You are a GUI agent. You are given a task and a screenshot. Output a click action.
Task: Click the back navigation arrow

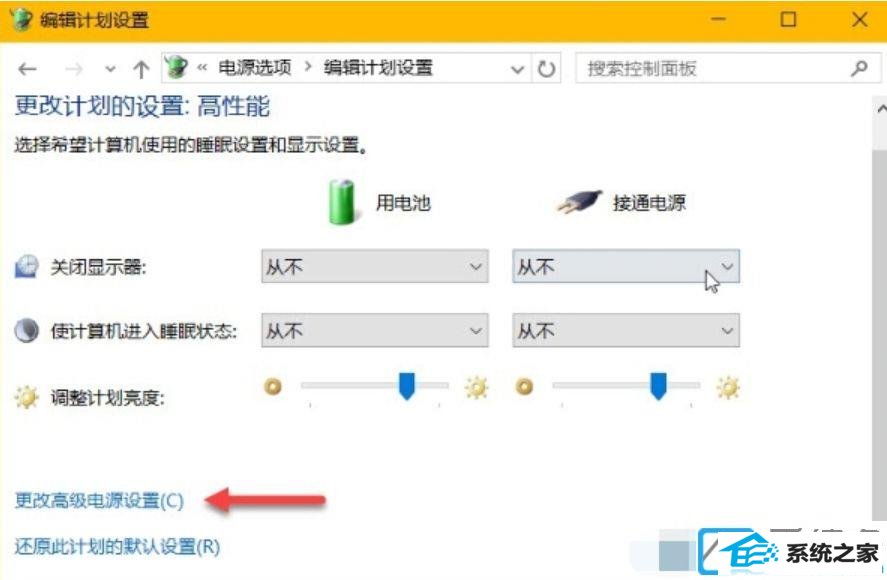coord(27,69)
